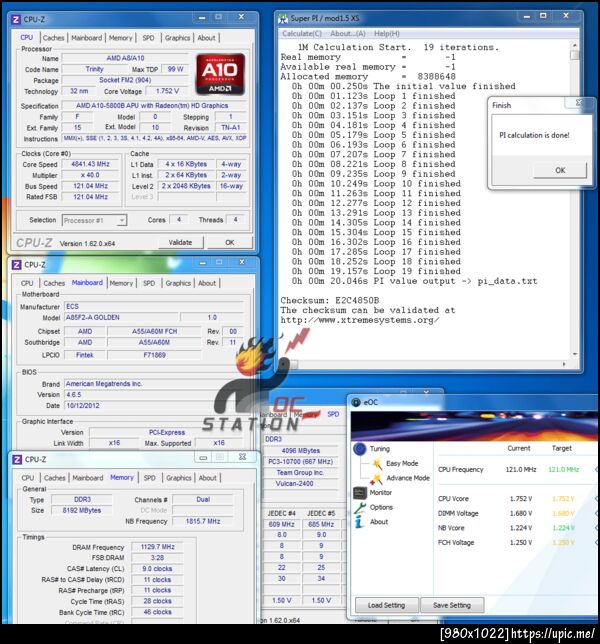The width and height of the screenshot is (600, 644).
Task: Open the About menu in Super PI
Action: click(x=348, y=34)
